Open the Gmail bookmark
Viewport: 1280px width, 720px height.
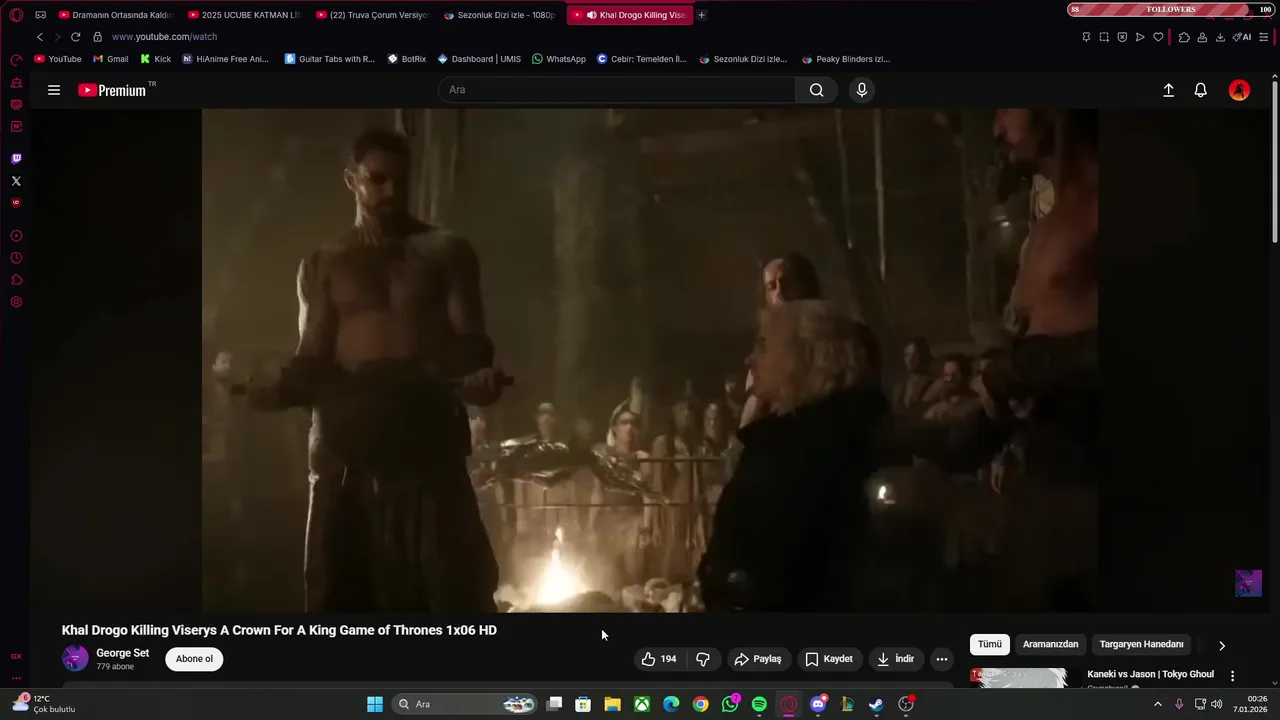(111, 59)
